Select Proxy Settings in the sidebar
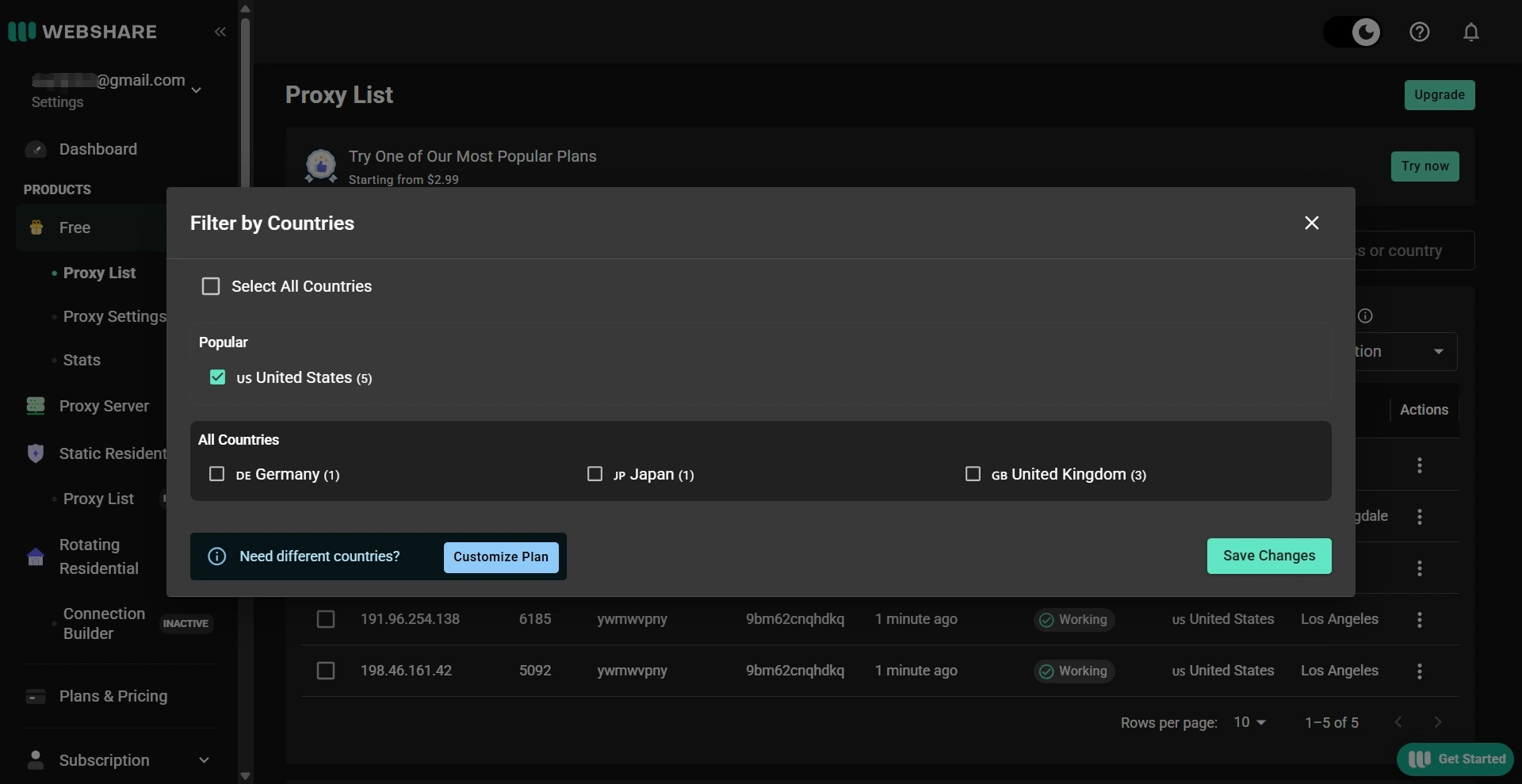Image resolution: width=1522 pixels, height=784 pixels. coord(114,316)
